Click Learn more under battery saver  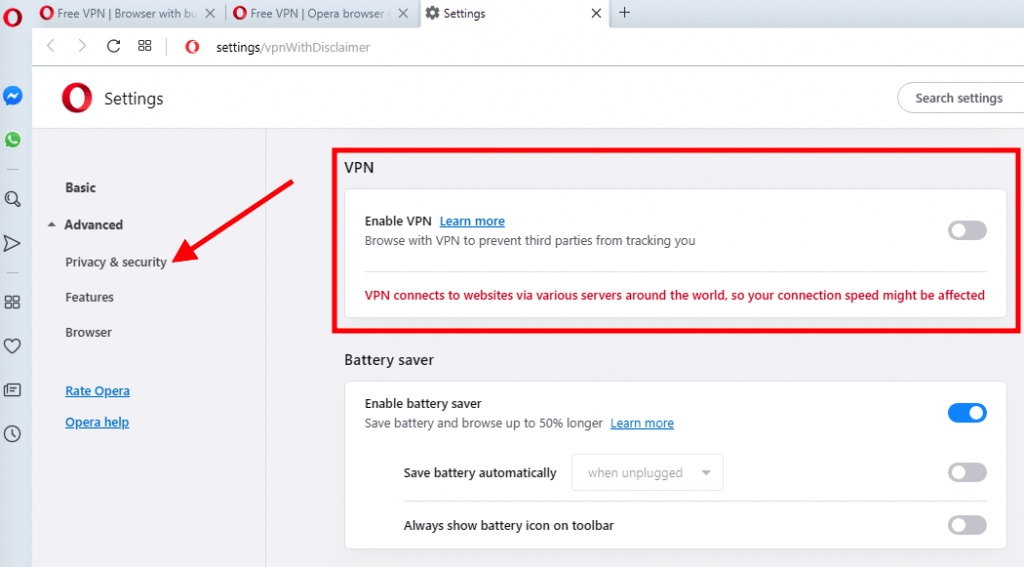[x=642, y=423]
